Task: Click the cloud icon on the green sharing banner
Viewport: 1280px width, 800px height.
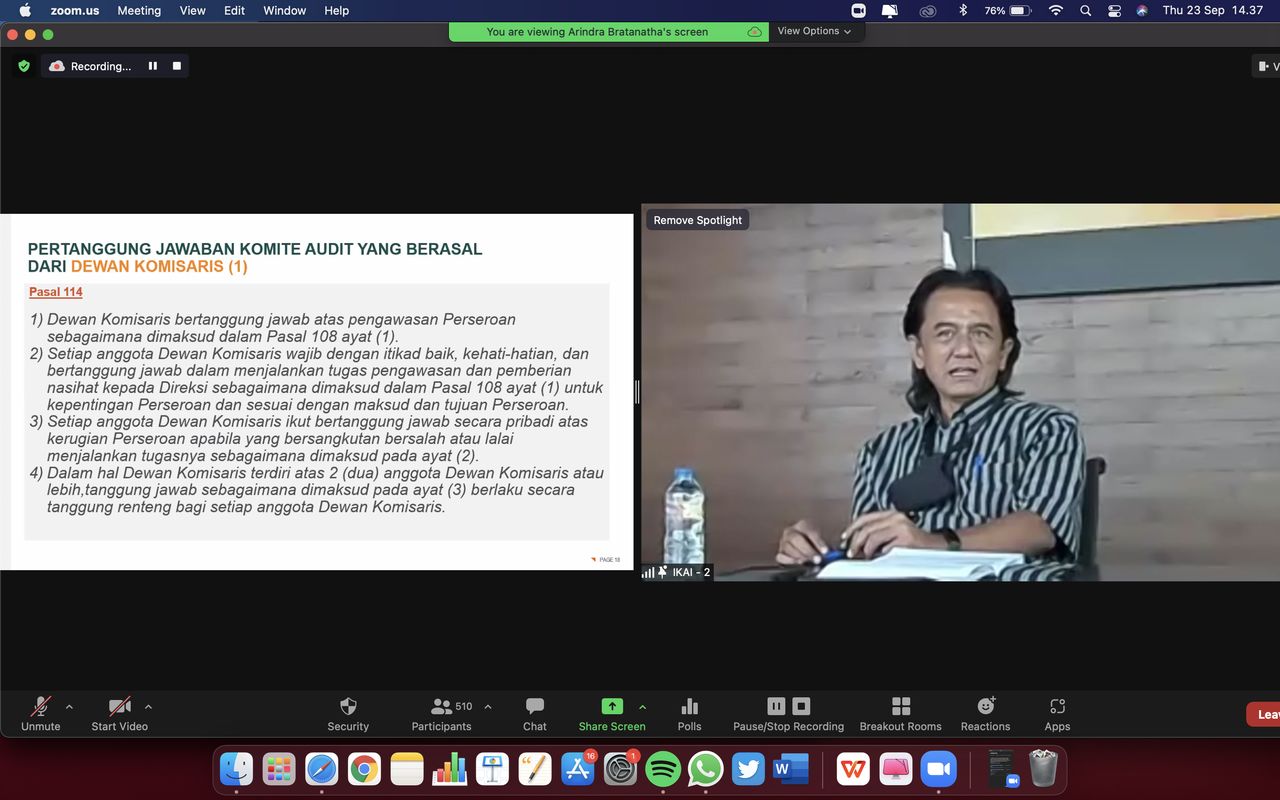Action: (x=754, y=32)
